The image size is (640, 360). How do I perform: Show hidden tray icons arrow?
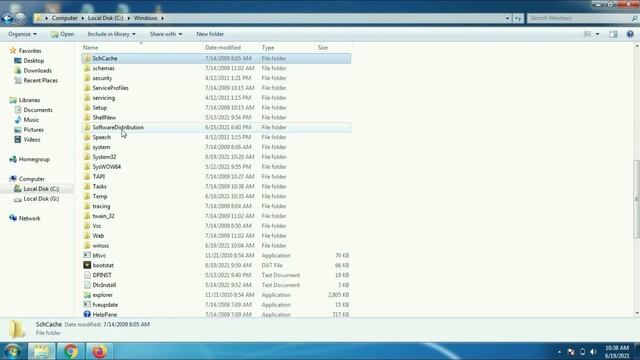[x=559, y=352]
